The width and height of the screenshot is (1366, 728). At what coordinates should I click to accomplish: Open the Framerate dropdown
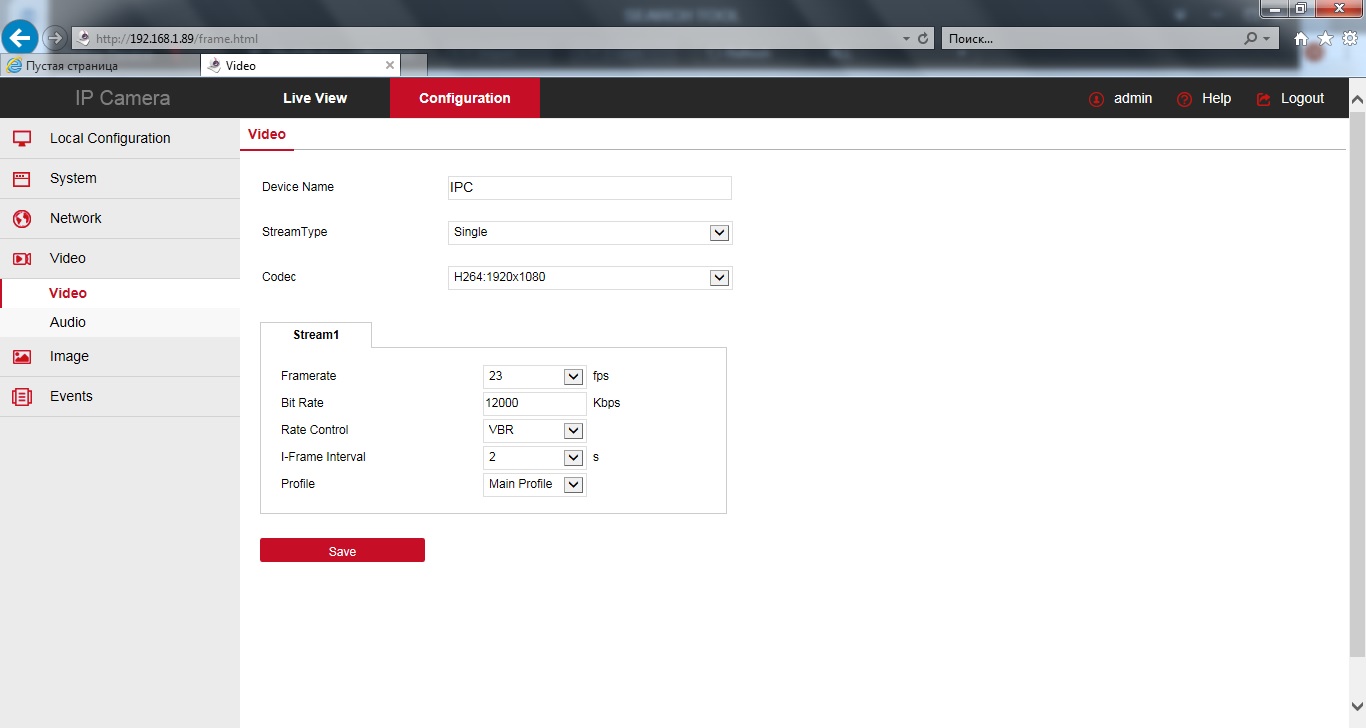pos(534,377)
